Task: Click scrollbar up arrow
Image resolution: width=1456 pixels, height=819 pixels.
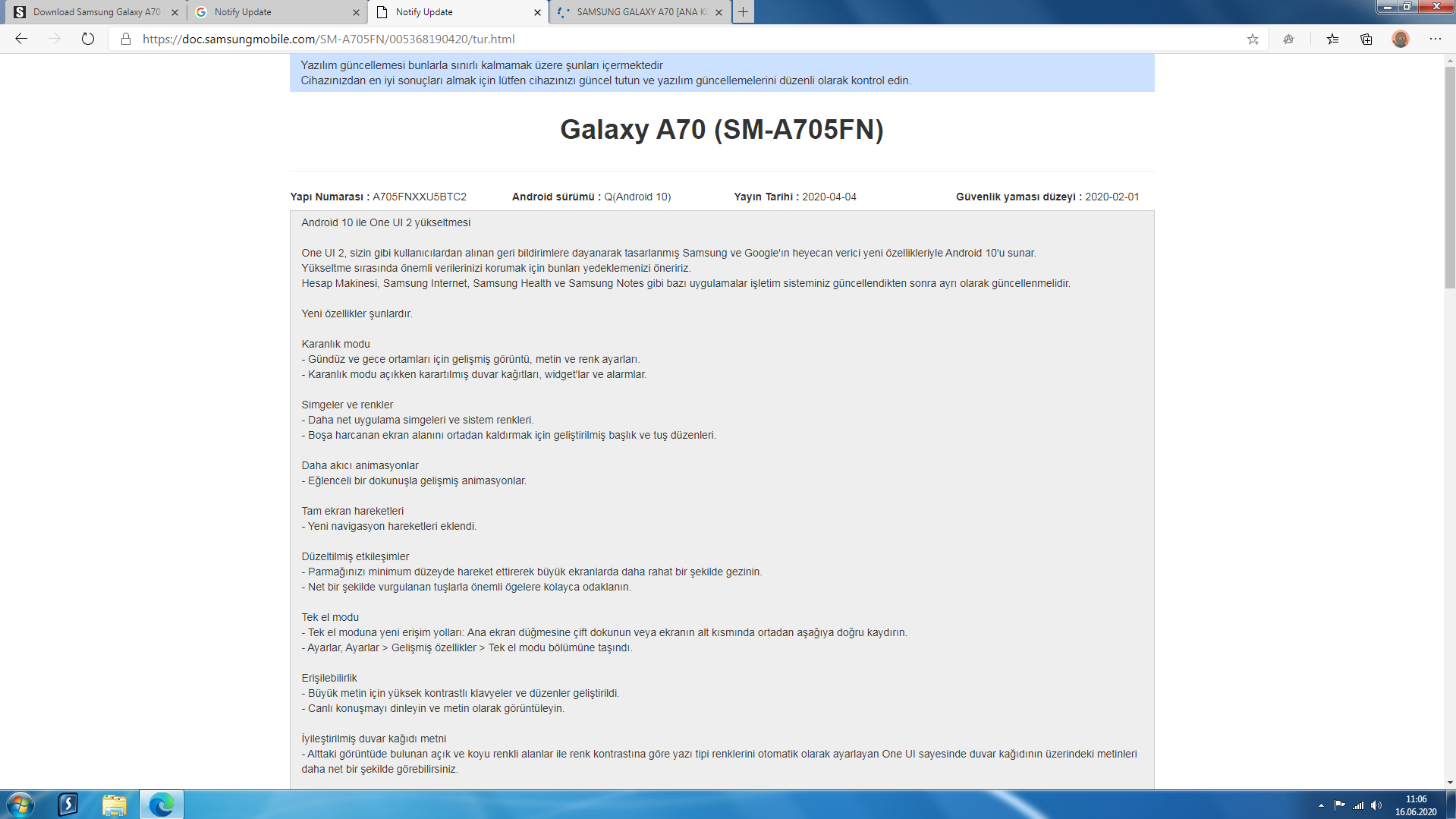Action: pos(1449,59)
